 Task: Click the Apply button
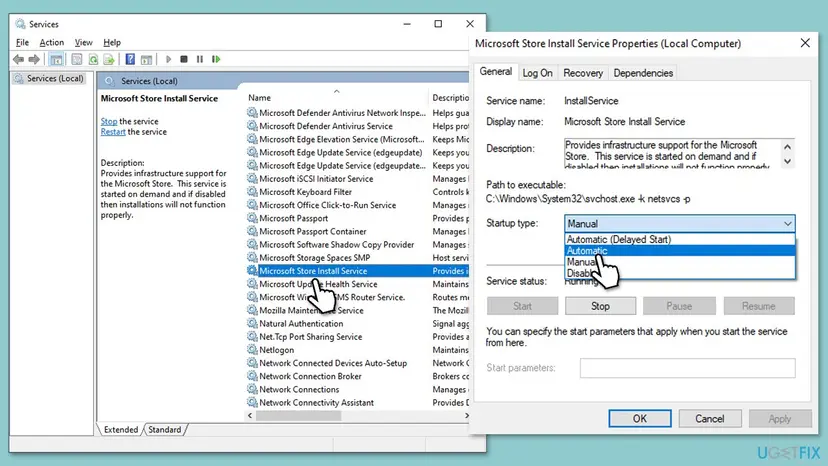click(x=779, y=418)
